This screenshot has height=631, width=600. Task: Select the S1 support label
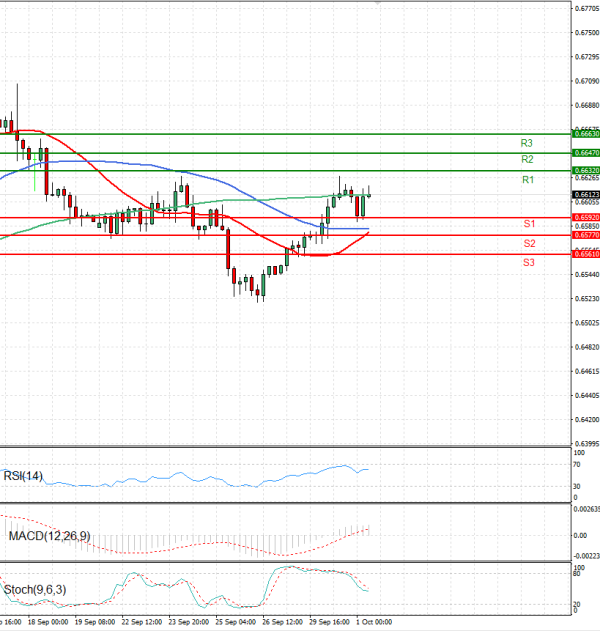[529, 223]
